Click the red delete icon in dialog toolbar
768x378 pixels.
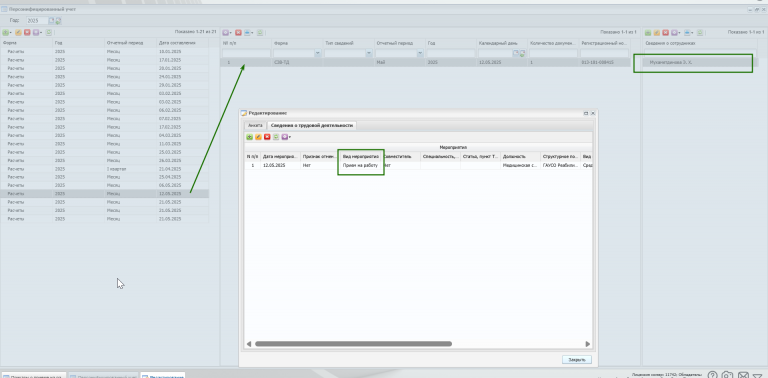click(x=267, y=137)
